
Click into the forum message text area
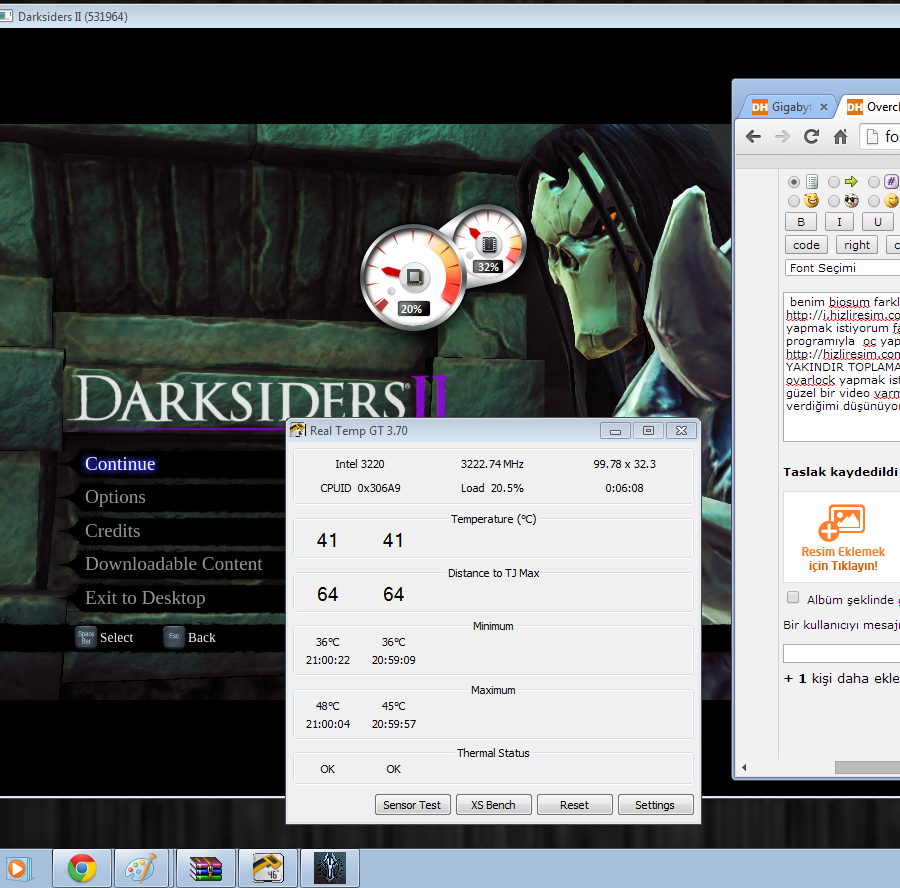(x=842, y=367)
